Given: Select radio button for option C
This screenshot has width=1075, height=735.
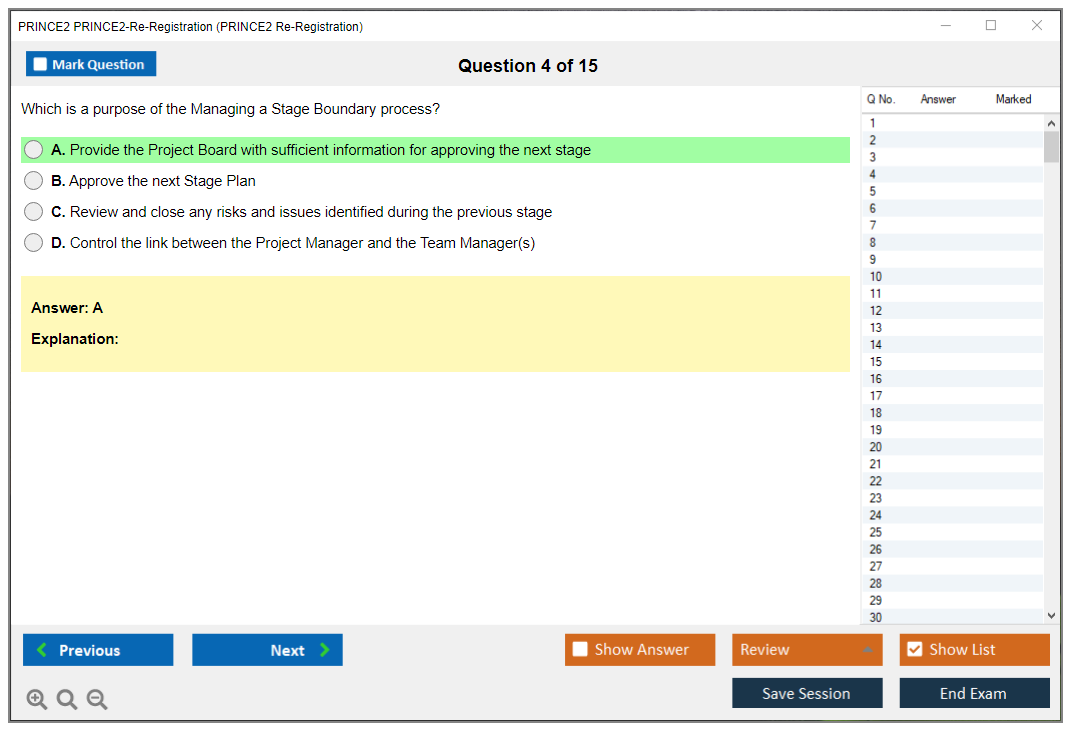Looking at the screenshot, I should click(34, 212).
